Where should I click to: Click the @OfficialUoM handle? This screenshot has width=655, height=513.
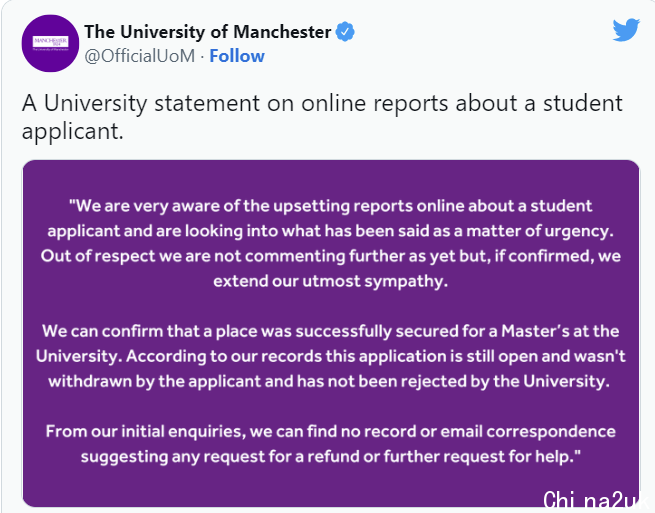[139, 56]
